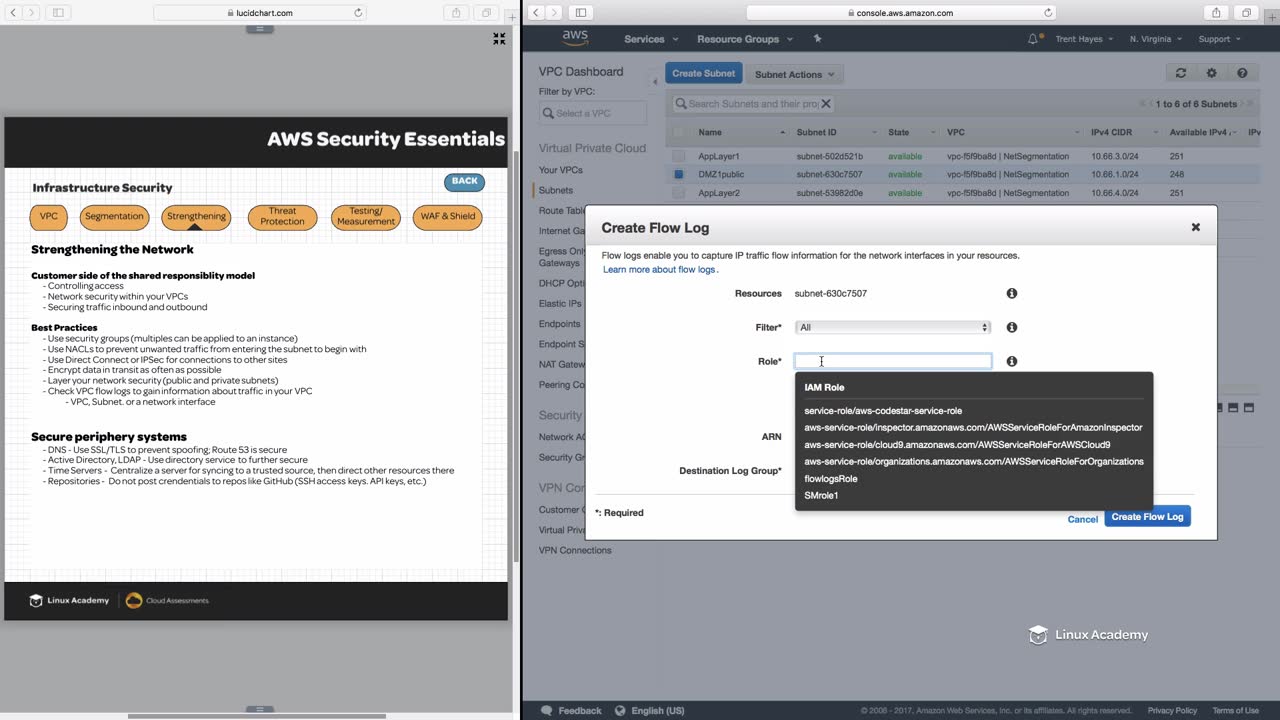Viewport: 1280px width, 720px height.
Task: Go back in the AWS console Safari window
Action: [535, 13]
